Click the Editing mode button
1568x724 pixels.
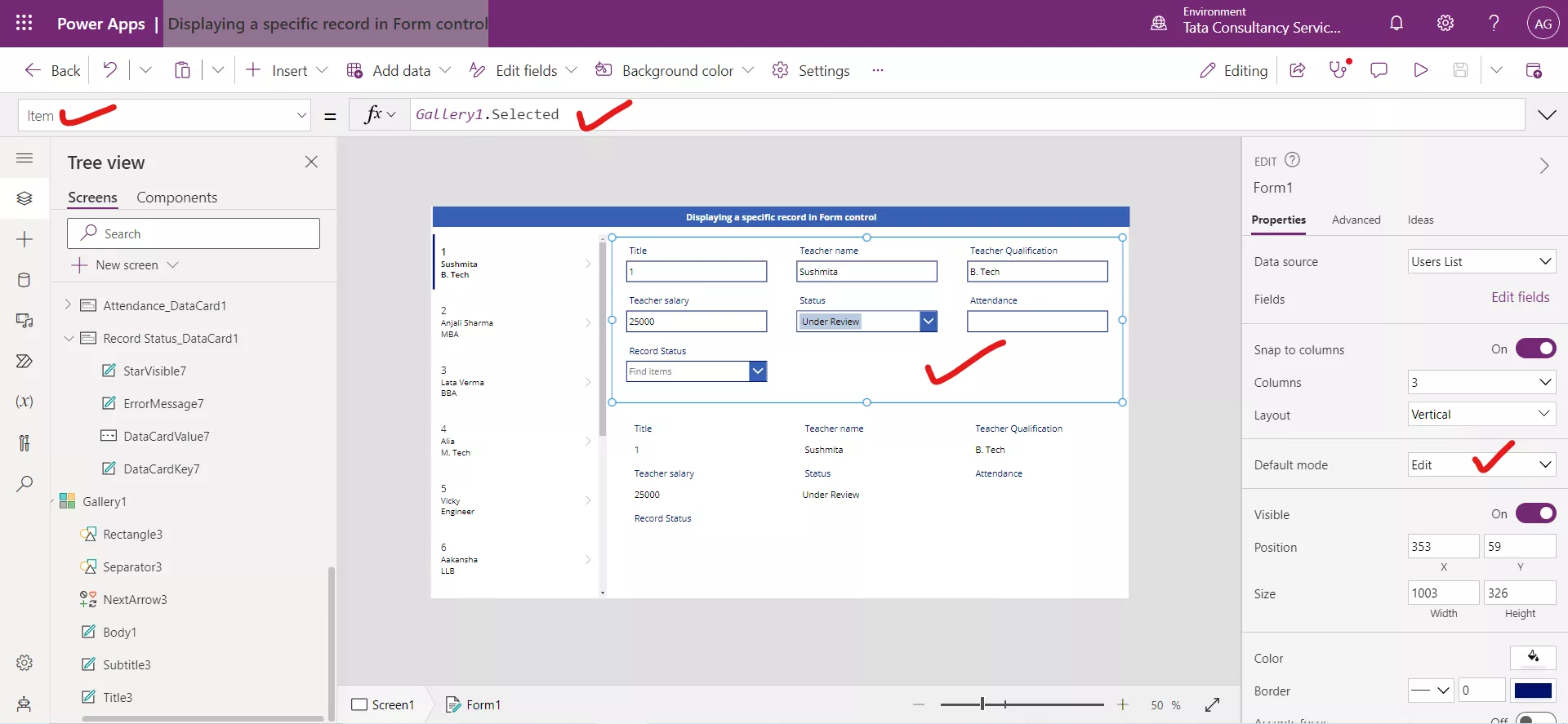tap(1233, 70)
